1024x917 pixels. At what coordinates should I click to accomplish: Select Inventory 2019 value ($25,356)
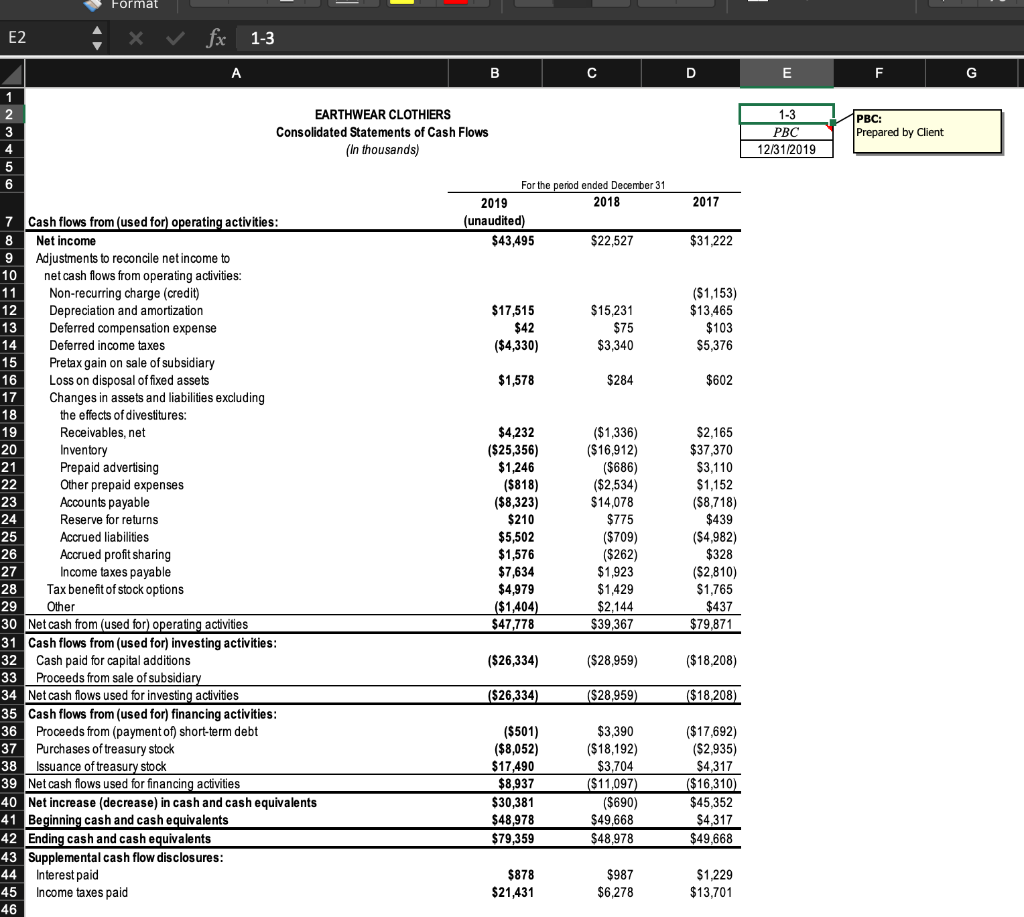(513, 450)
